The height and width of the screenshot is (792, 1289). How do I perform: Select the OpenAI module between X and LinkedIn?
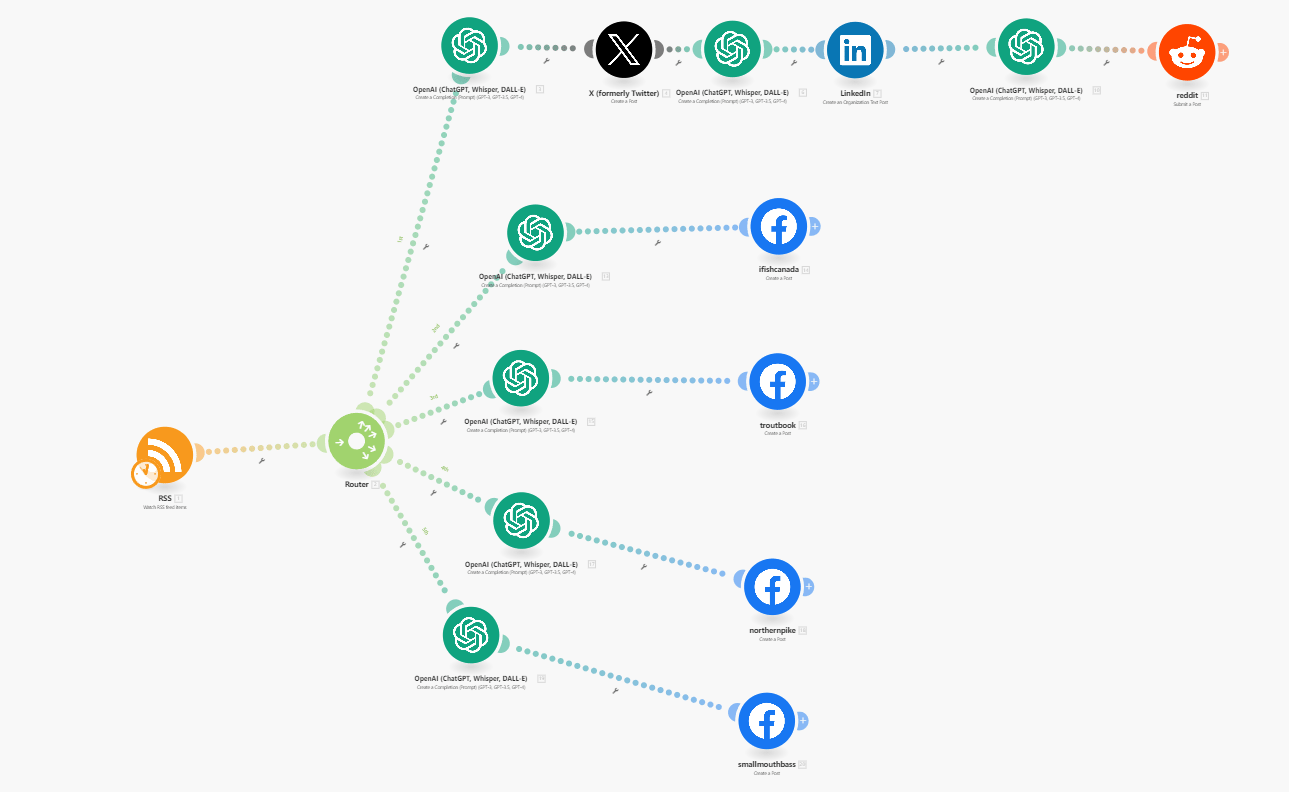point(732,49)
